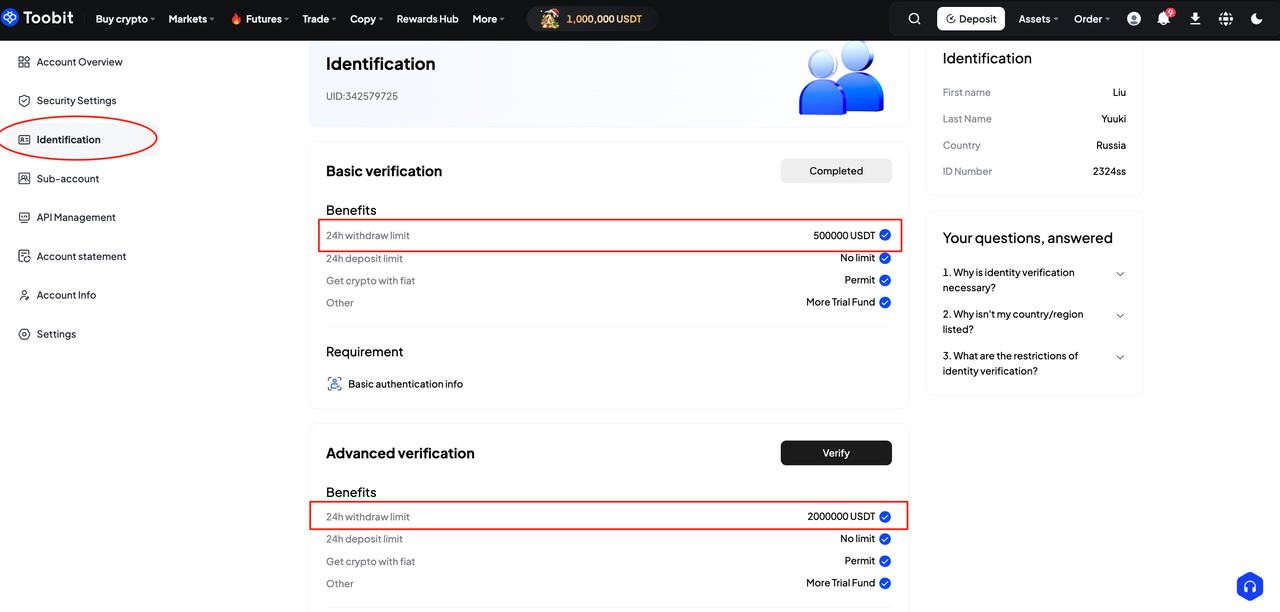Viewport: 1280px width, 612px height.
Task: Click the Futures flame icon
Action: tap(236, 19)
